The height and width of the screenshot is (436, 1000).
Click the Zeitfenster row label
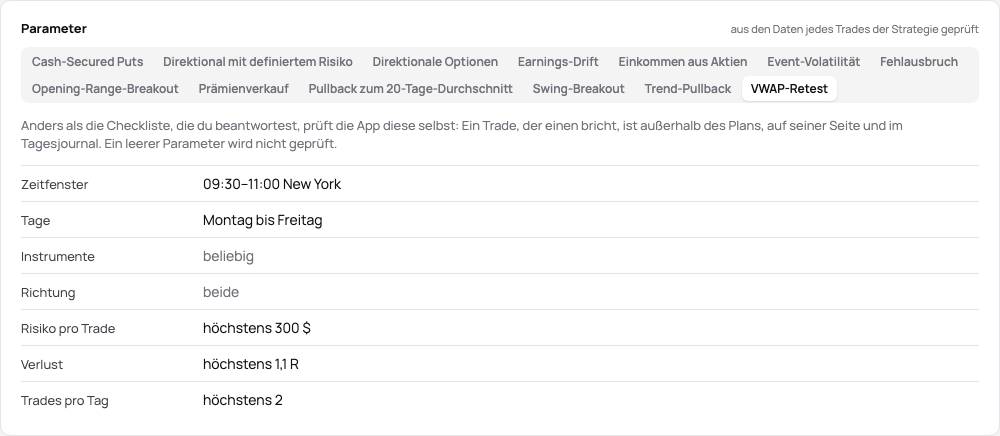[x=54, y=185]
